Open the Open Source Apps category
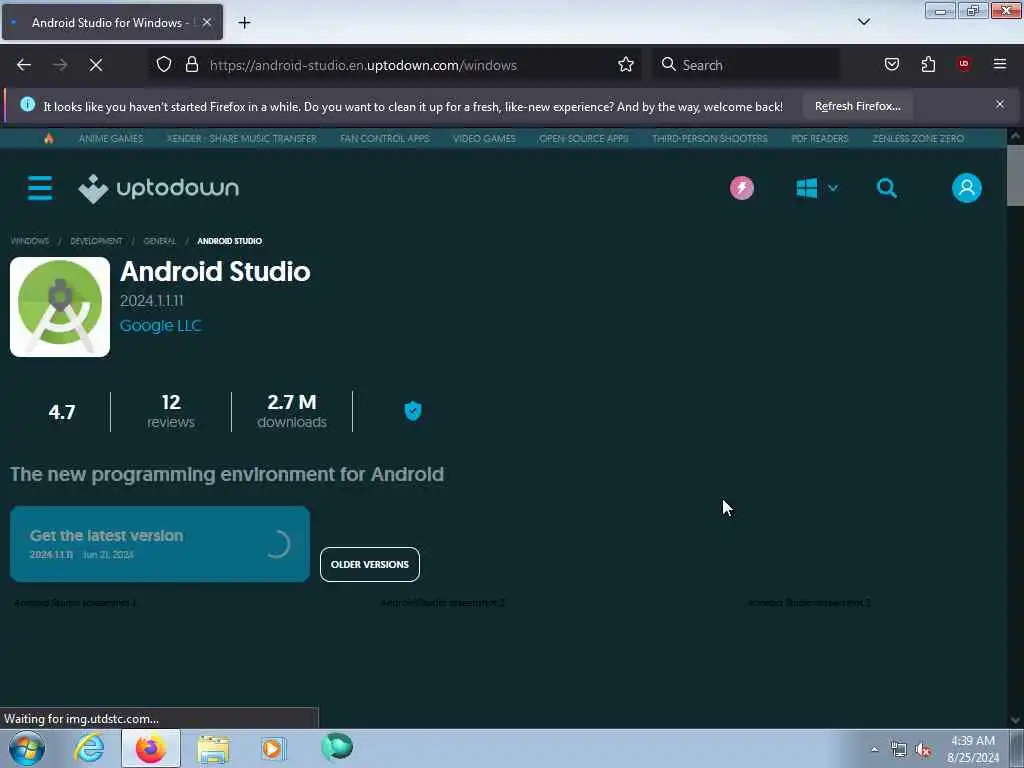Image resolution: width=1024 pixels, height=768 pixels. (x=584, y=138)
